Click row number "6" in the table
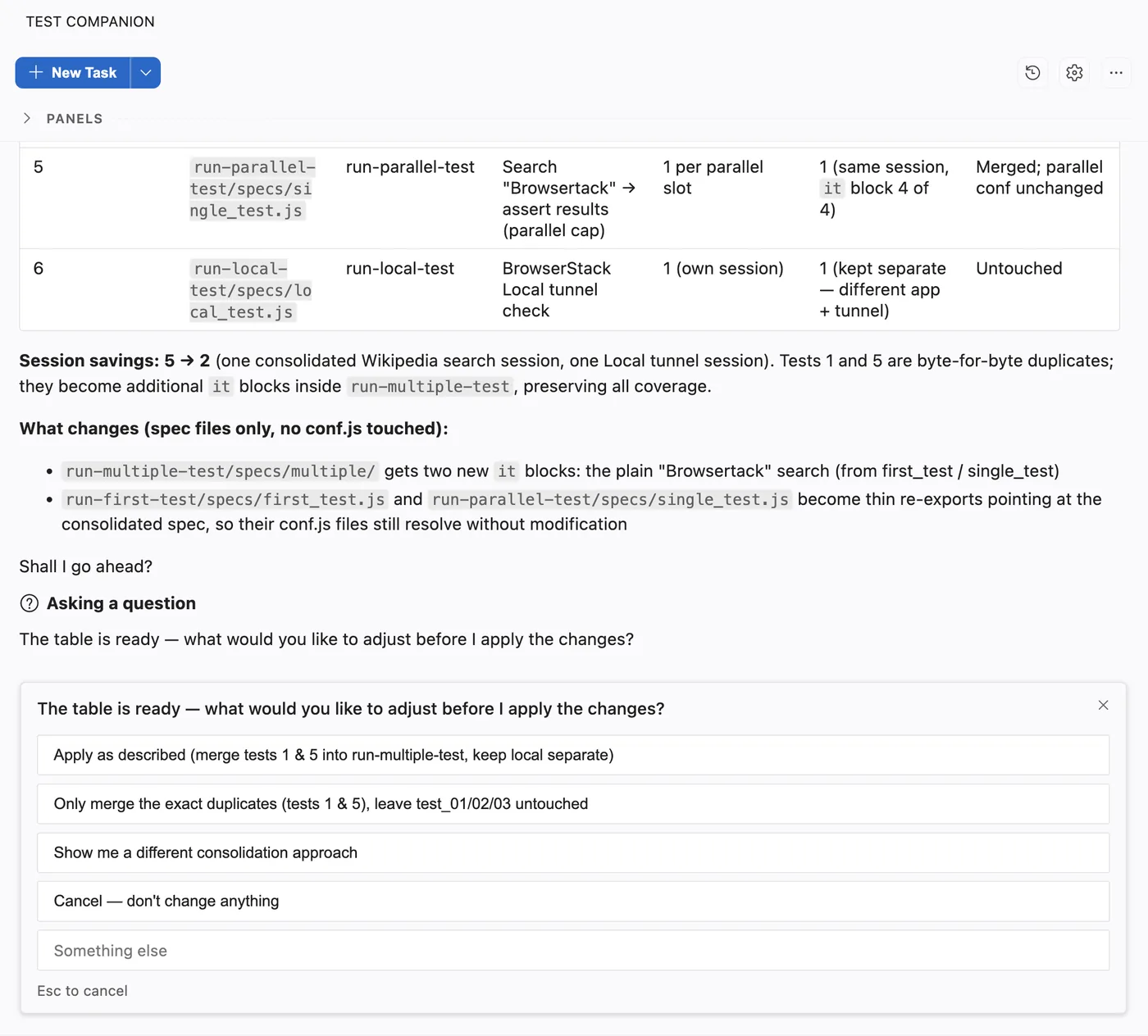The image size is (1148, 1036). tap(39, 269)
